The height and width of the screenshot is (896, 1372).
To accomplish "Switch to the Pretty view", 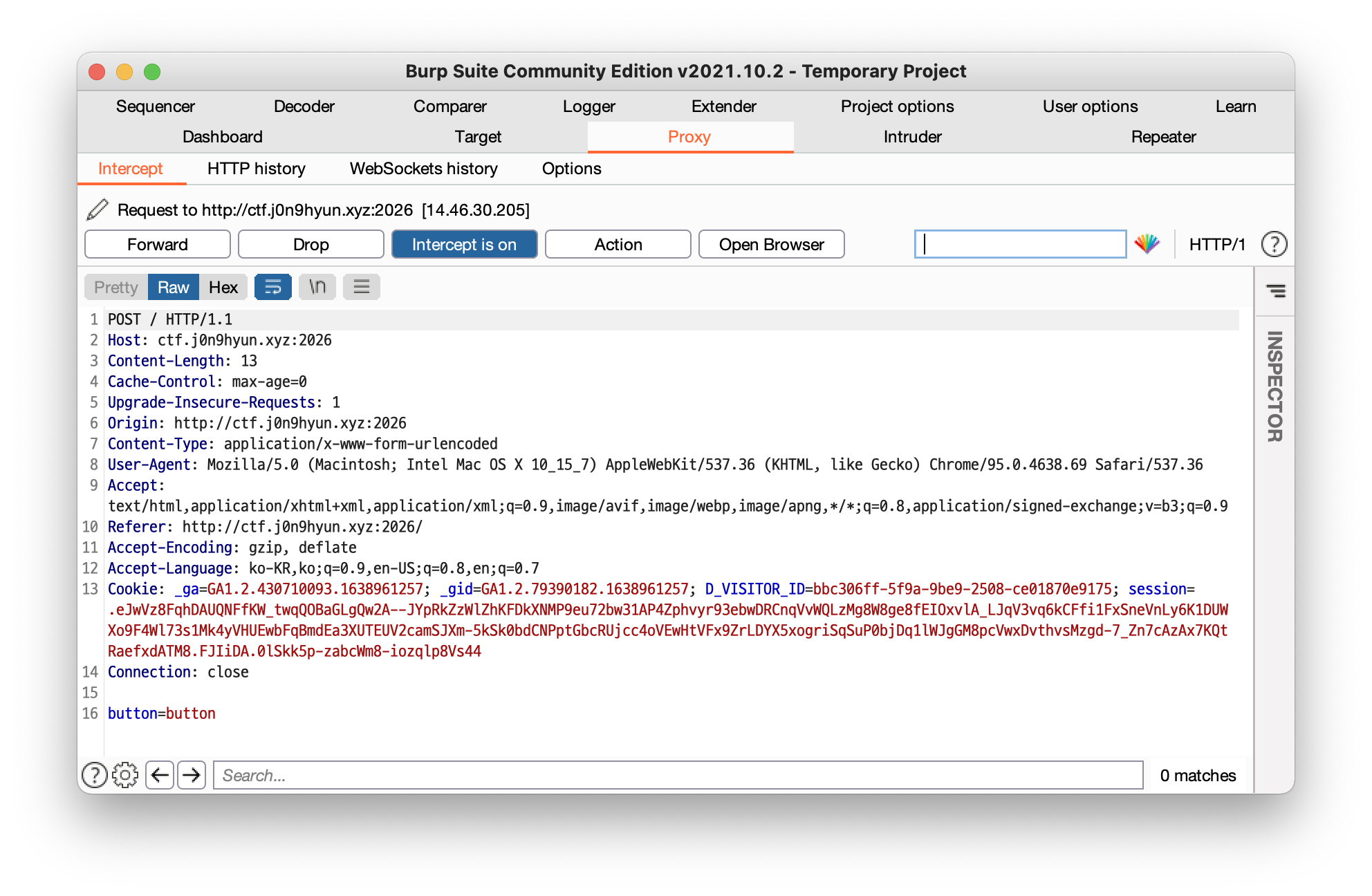I will click(x=116, y=287).
